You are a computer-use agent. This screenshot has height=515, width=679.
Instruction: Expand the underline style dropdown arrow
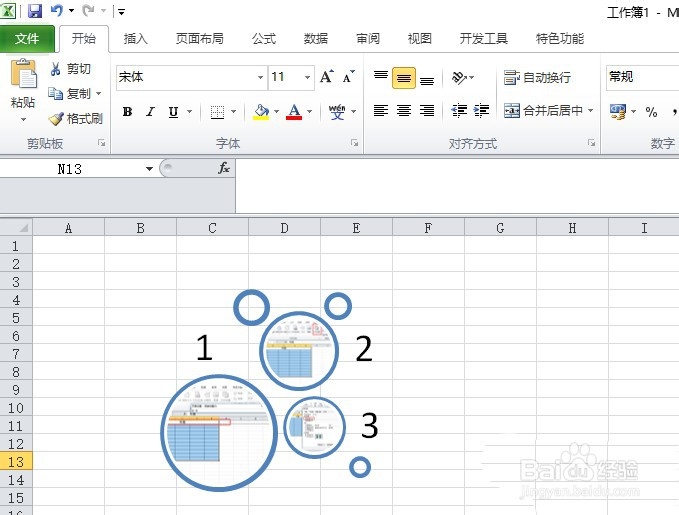pos(189,112)
